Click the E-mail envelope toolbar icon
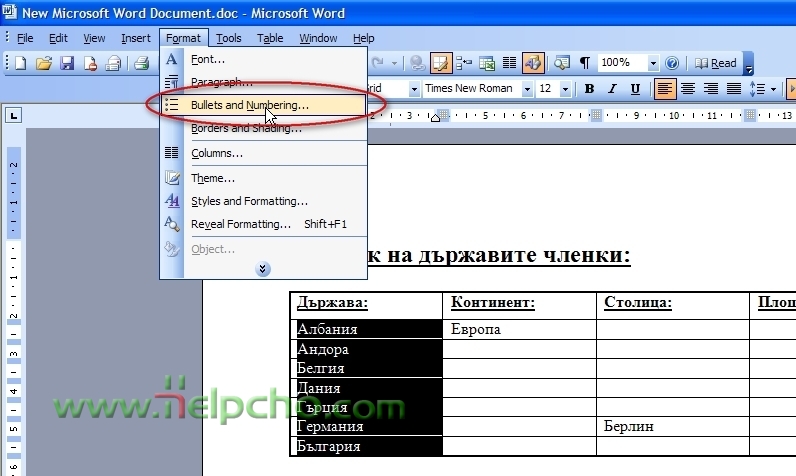 click(x=113, y=63)
